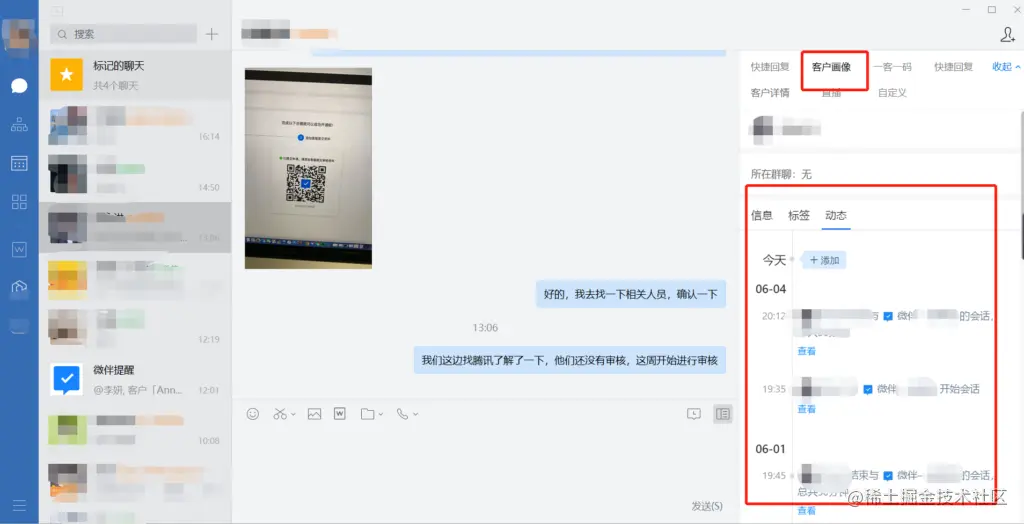Open the chat timestamped 10:08
The image size is (1024, 524).
[x=135, y=429]
